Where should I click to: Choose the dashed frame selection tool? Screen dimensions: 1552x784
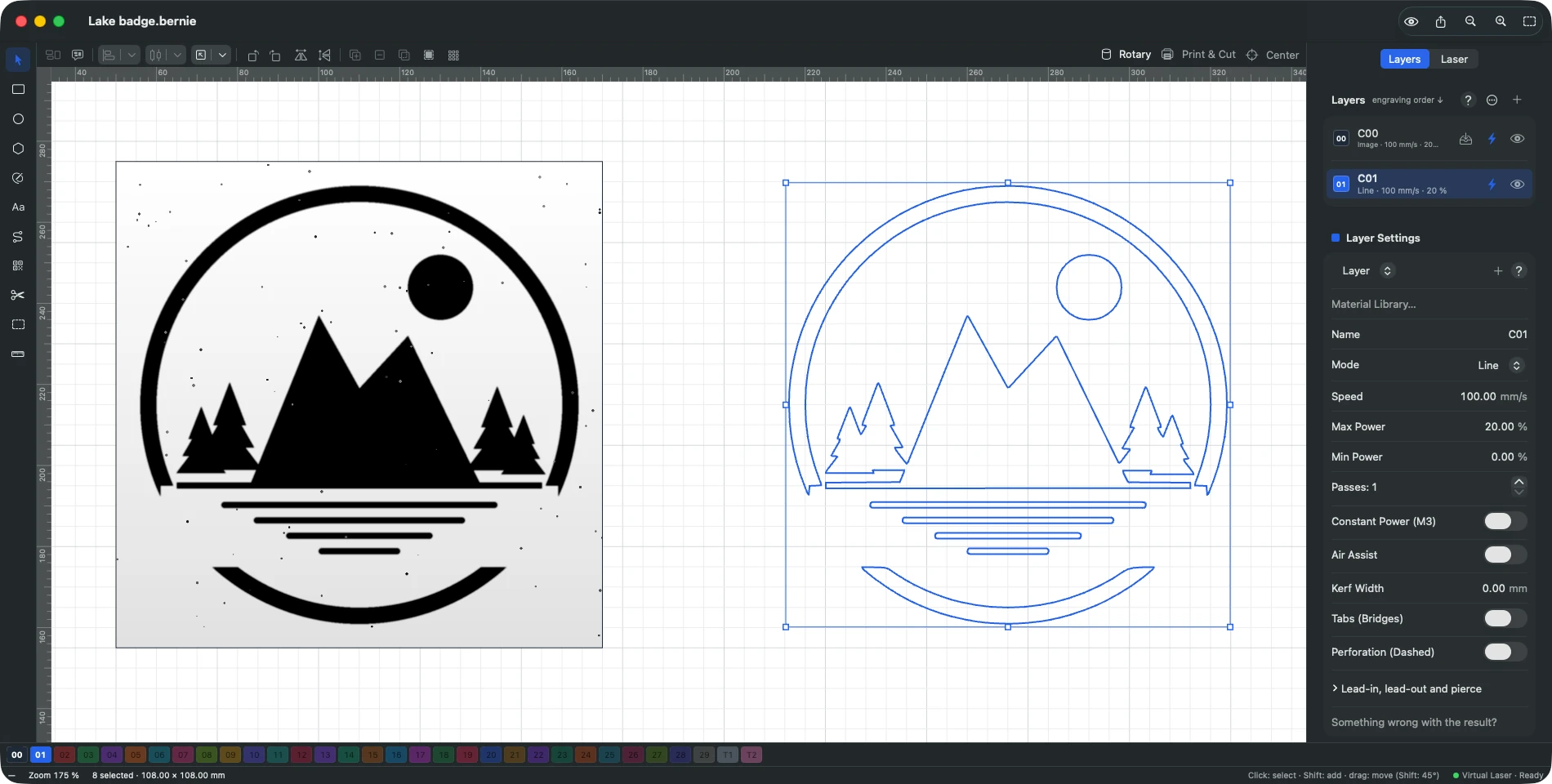tap(18, 324)
